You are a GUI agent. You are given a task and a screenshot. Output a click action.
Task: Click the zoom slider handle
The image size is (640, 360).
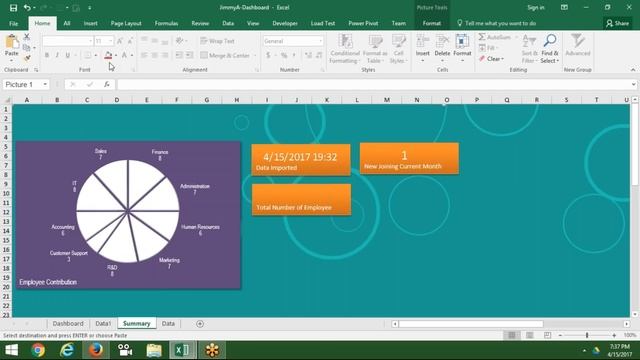coord(587,335)
